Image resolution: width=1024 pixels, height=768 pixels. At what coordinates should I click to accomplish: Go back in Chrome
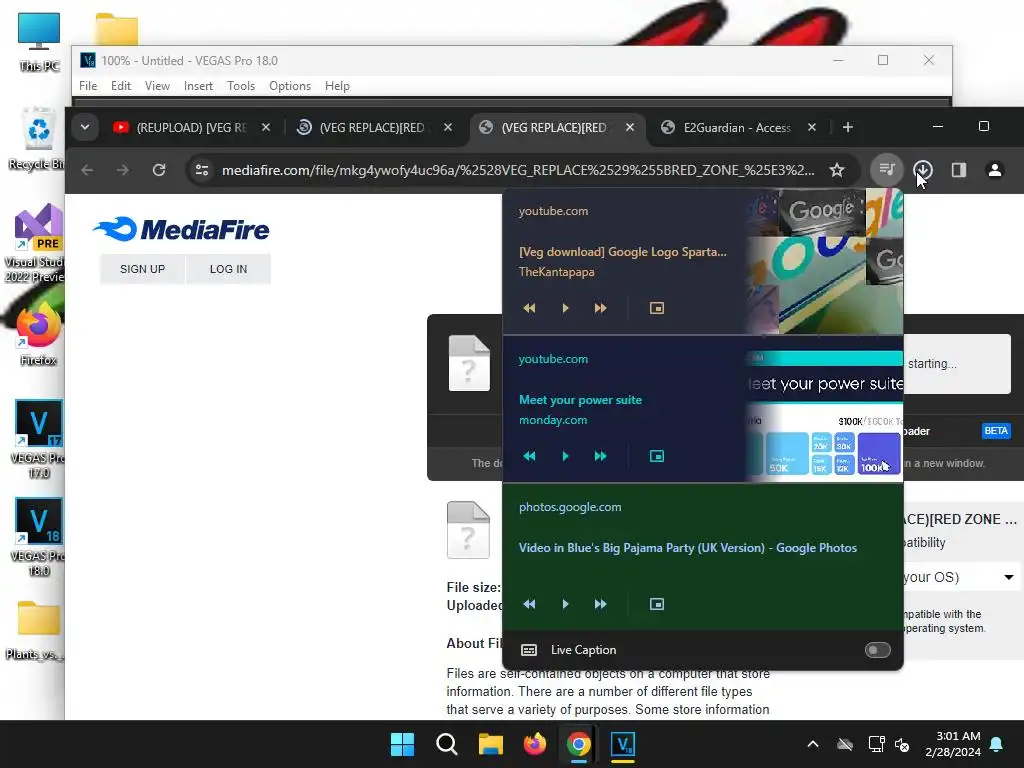[87, 170]
